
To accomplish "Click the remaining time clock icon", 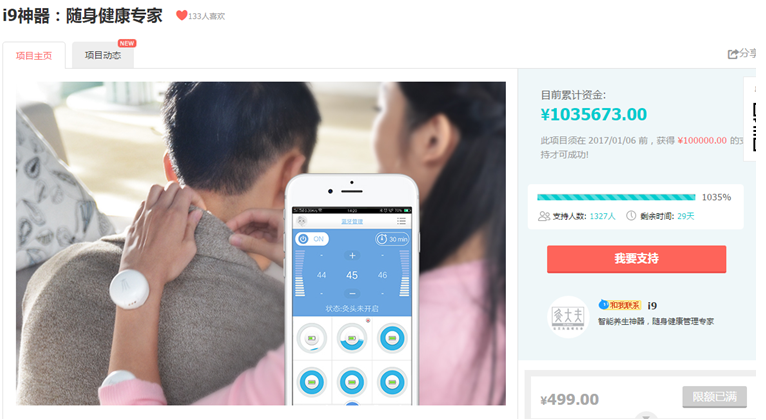I will pos(631,215).
